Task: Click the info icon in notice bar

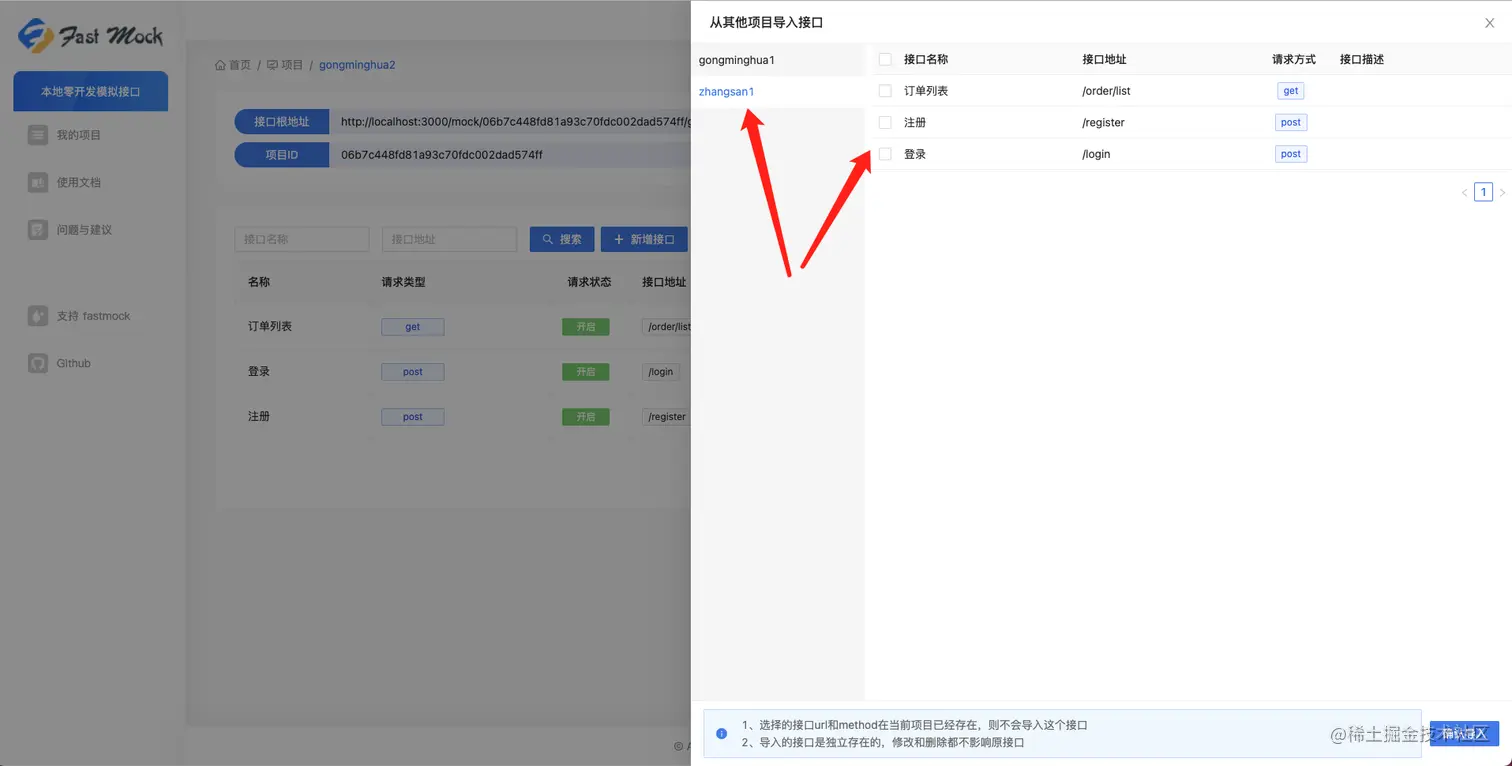Action: tap(722, 734)
